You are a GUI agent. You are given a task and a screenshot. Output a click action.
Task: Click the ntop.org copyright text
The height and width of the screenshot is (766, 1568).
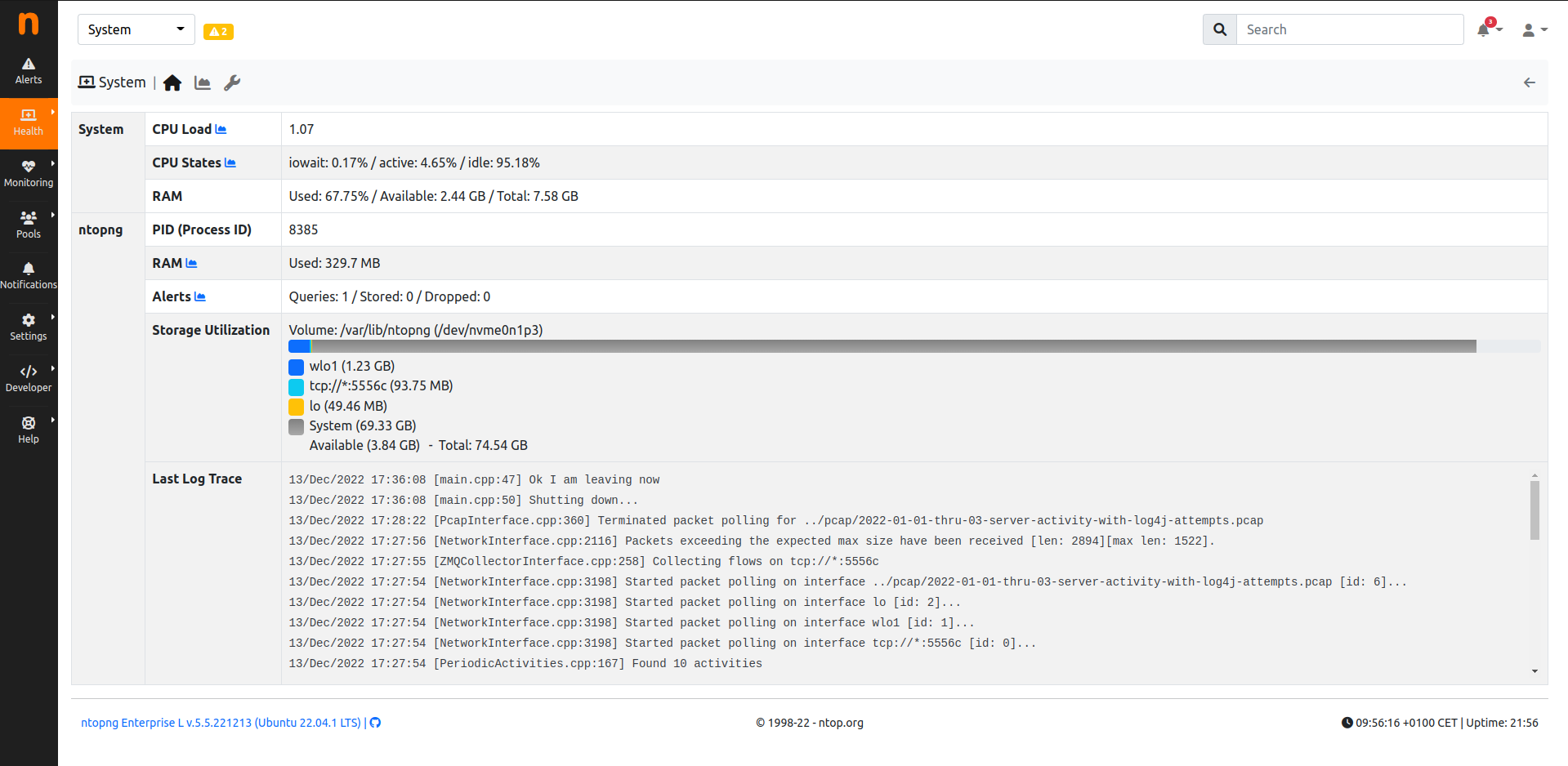click(810, 723)
